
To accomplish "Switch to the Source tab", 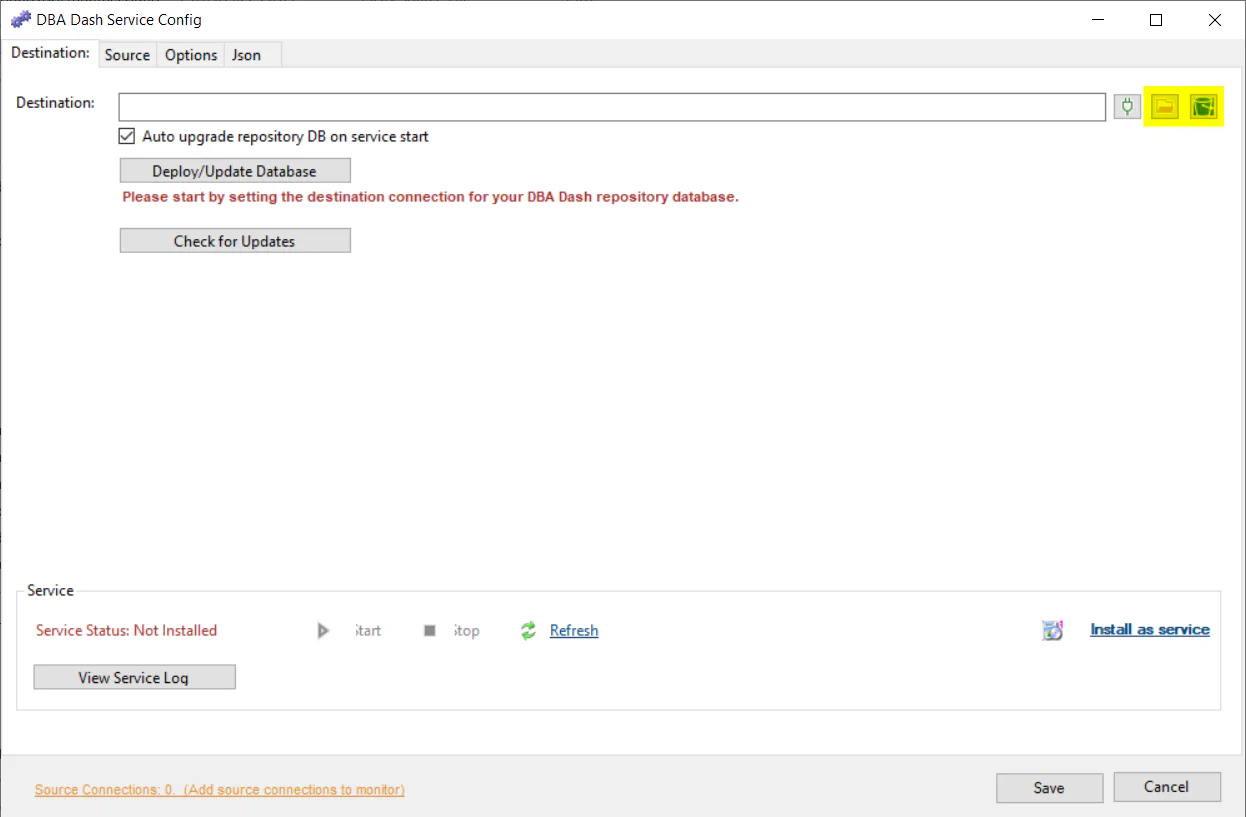I will 127,55.
